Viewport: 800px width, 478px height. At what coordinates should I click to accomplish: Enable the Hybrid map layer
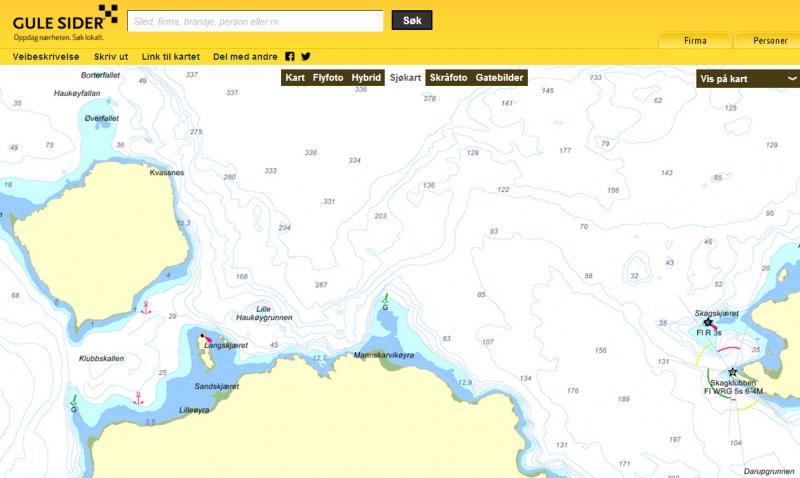(366, 77)
